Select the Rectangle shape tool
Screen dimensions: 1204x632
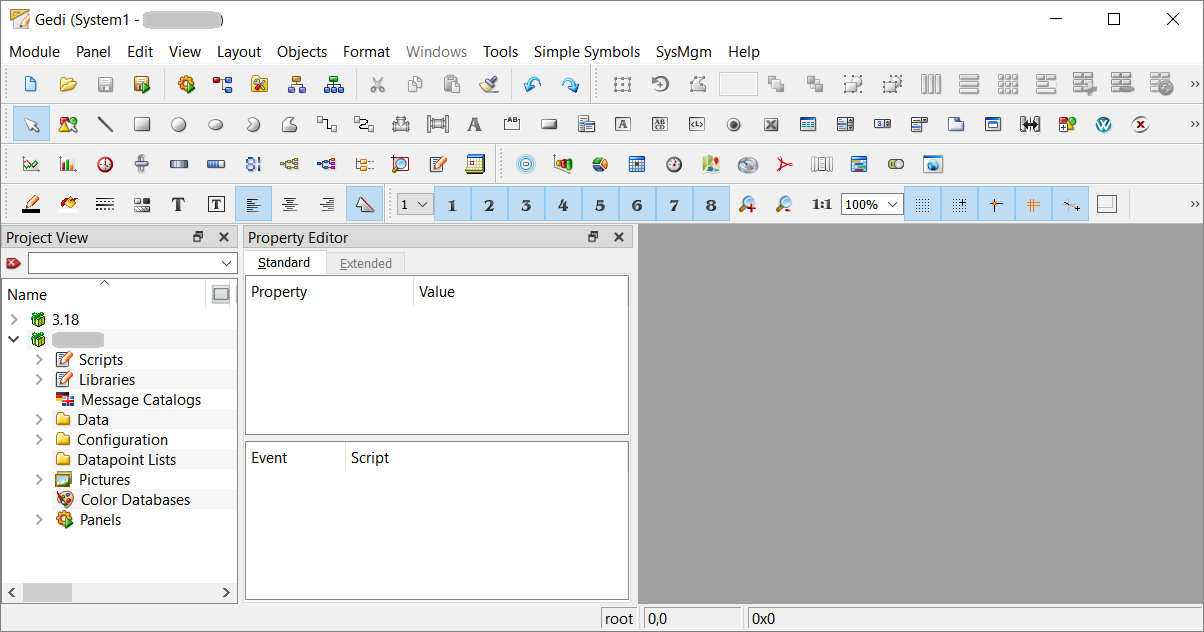coord(142,124)
